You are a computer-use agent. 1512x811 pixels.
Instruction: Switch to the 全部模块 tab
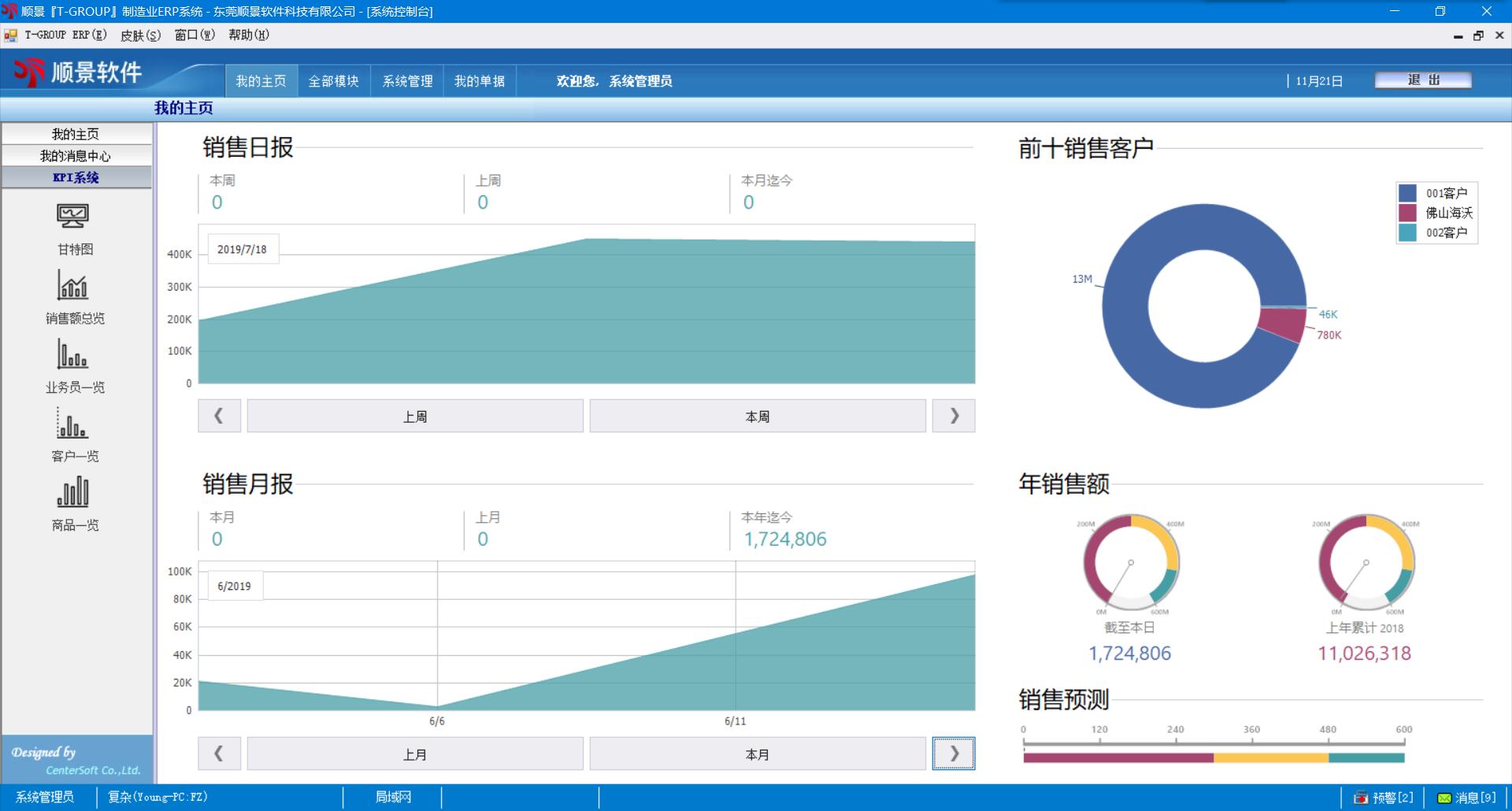coord(334,81)
